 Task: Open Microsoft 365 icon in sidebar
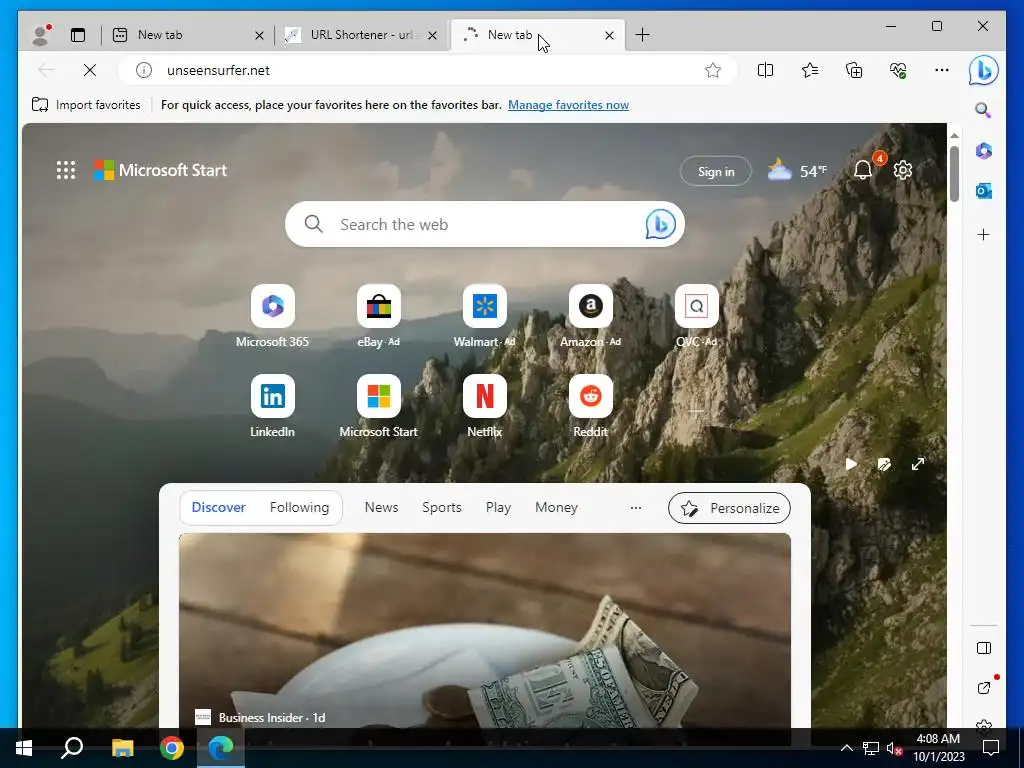pyautogui.click(x=984, y=151)
